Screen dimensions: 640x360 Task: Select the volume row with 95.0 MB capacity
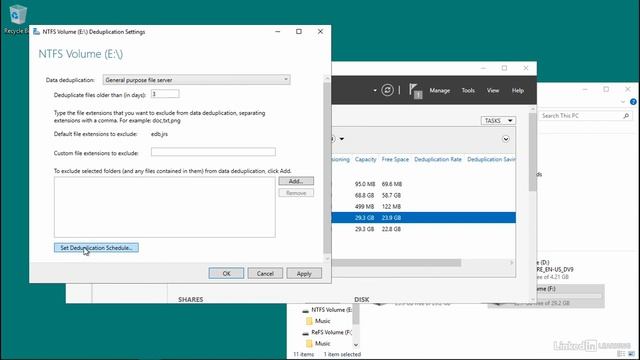click(x=423, y=184)
